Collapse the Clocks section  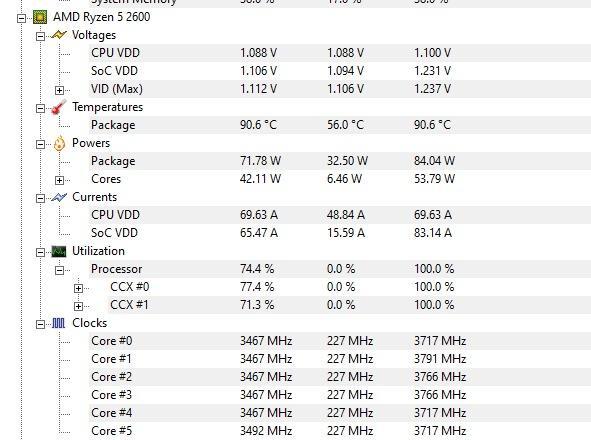tap(40, 324)
